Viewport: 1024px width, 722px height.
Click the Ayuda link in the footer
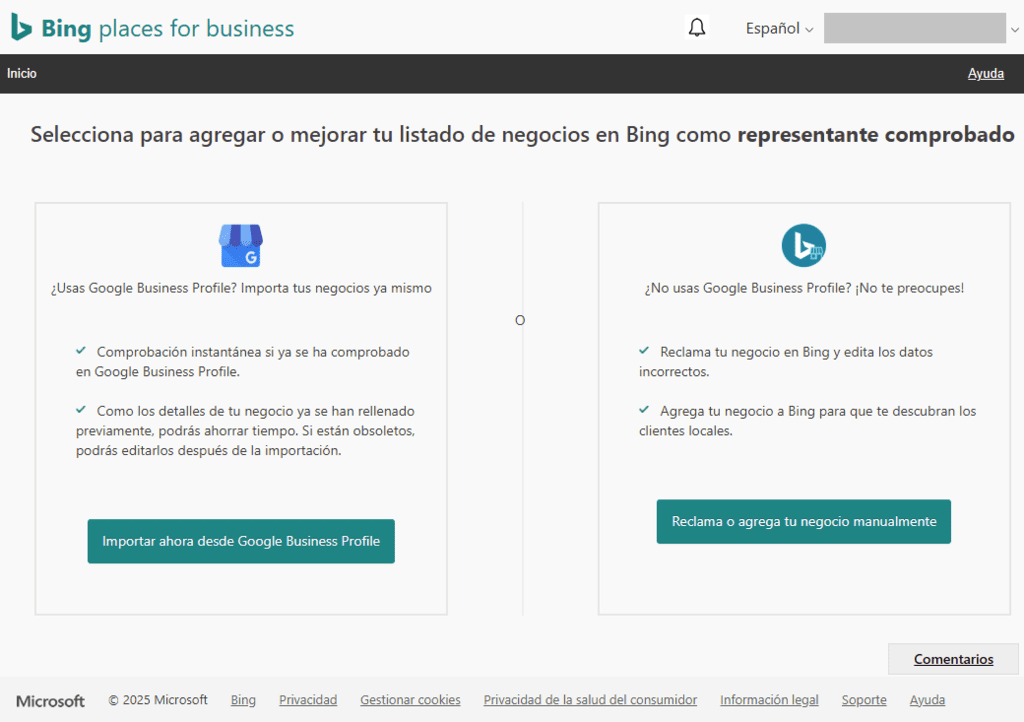(x=927, y=700)
